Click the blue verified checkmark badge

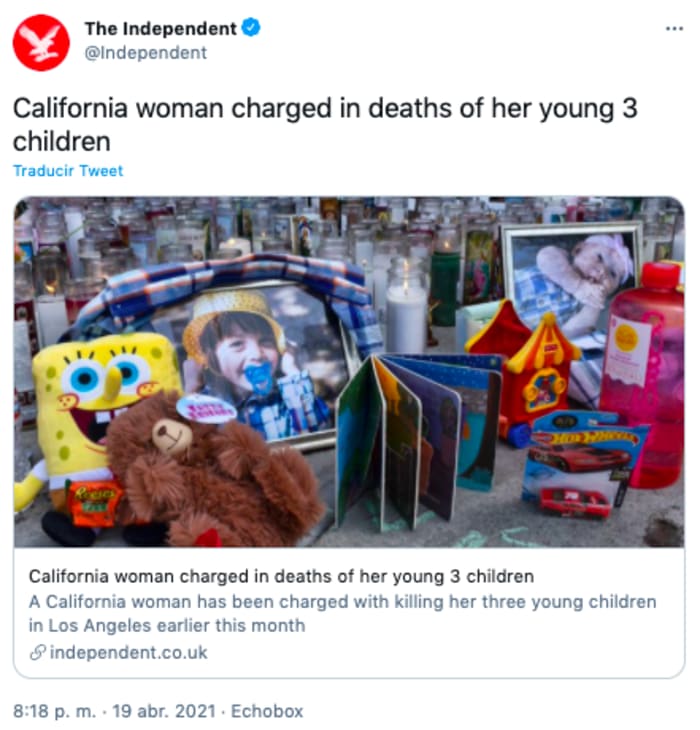click(251, 28)
